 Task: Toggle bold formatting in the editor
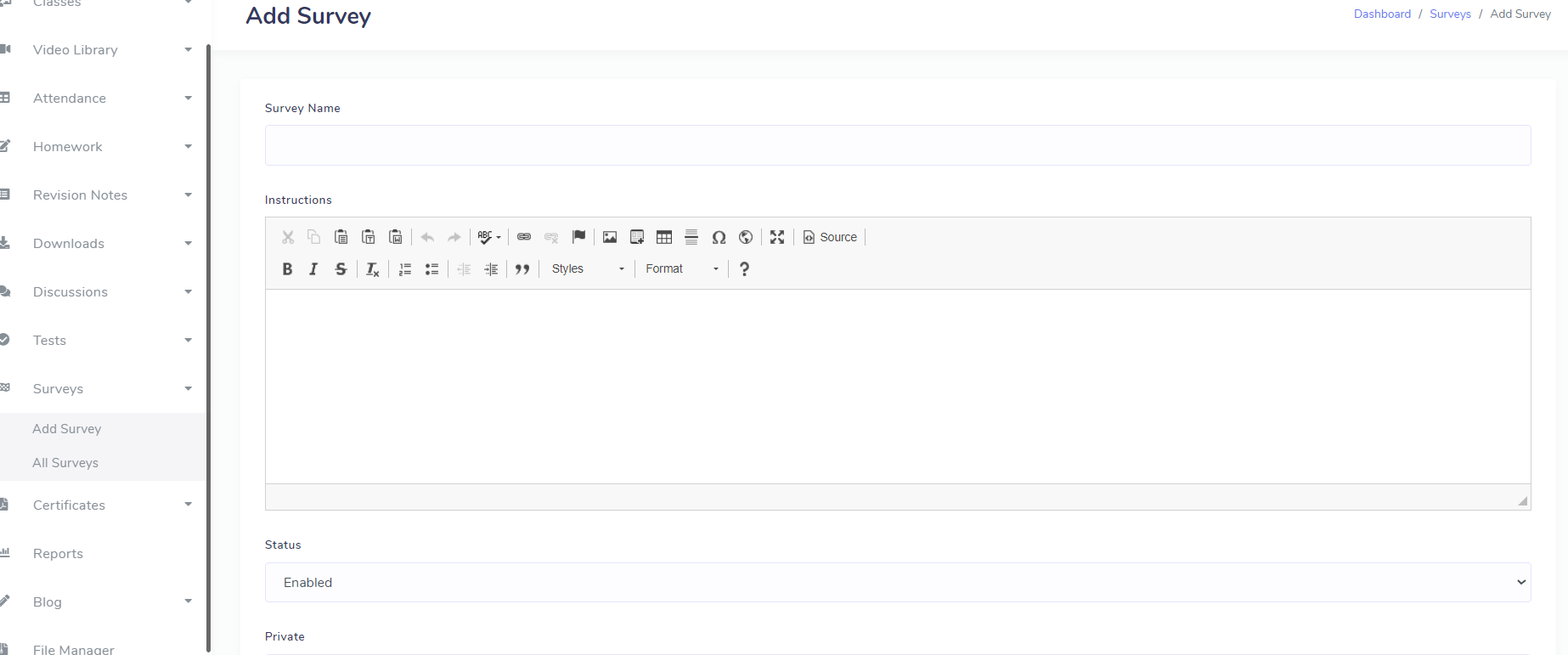pyautogui.click(x=287, y=269)
